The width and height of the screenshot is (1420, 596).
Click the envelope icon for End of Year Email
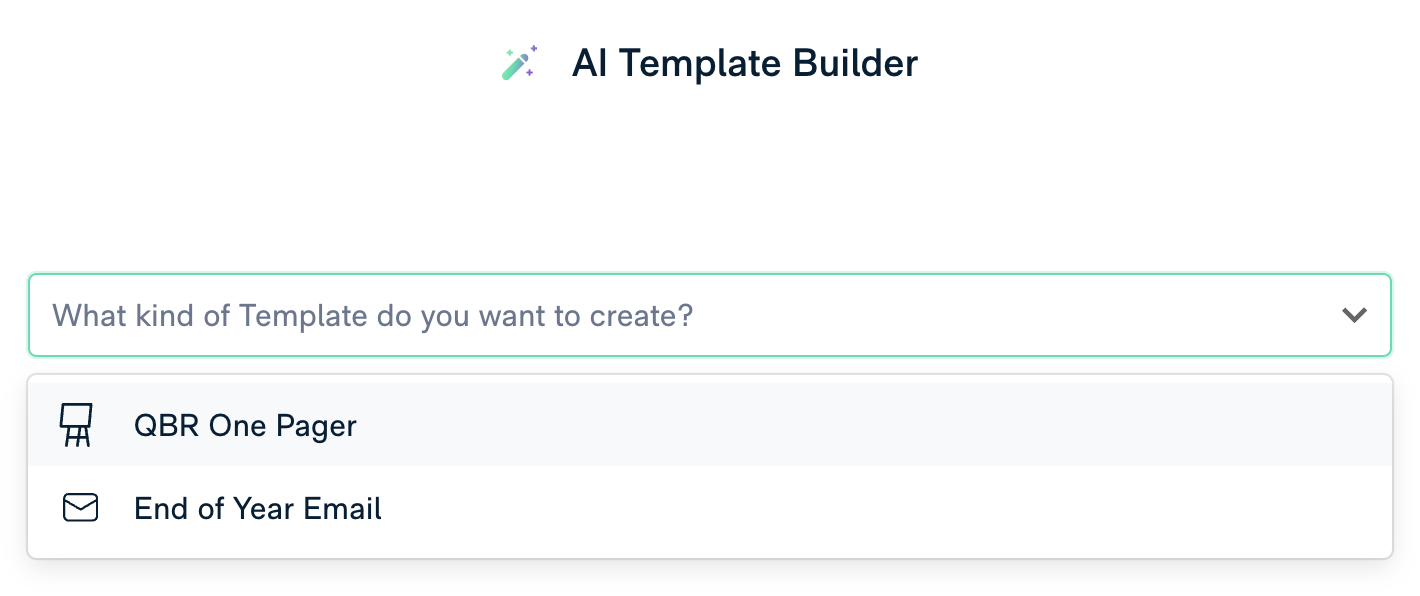coord(80,508)
